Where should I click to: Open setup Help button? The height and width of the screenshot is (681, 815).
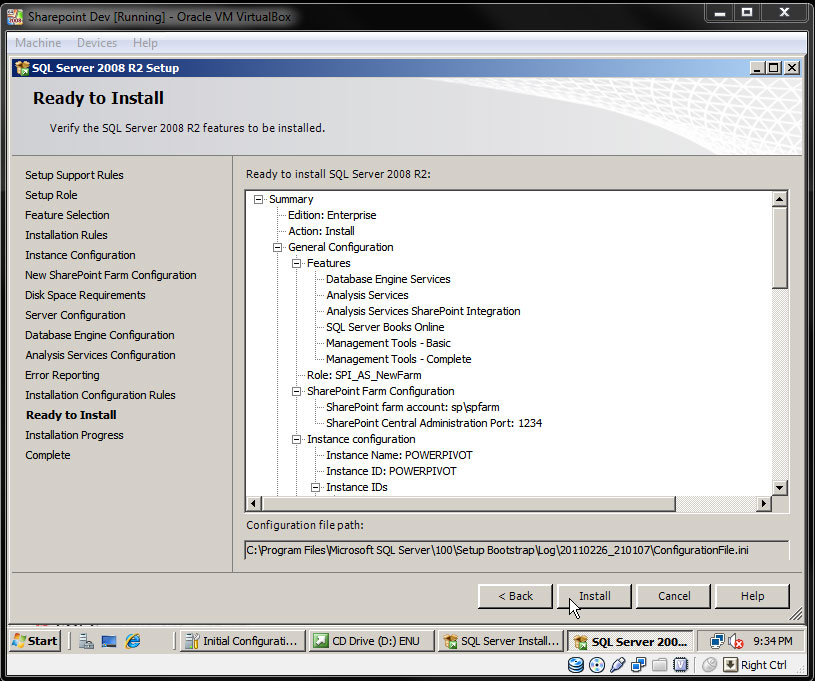click(x=752, y=596)
